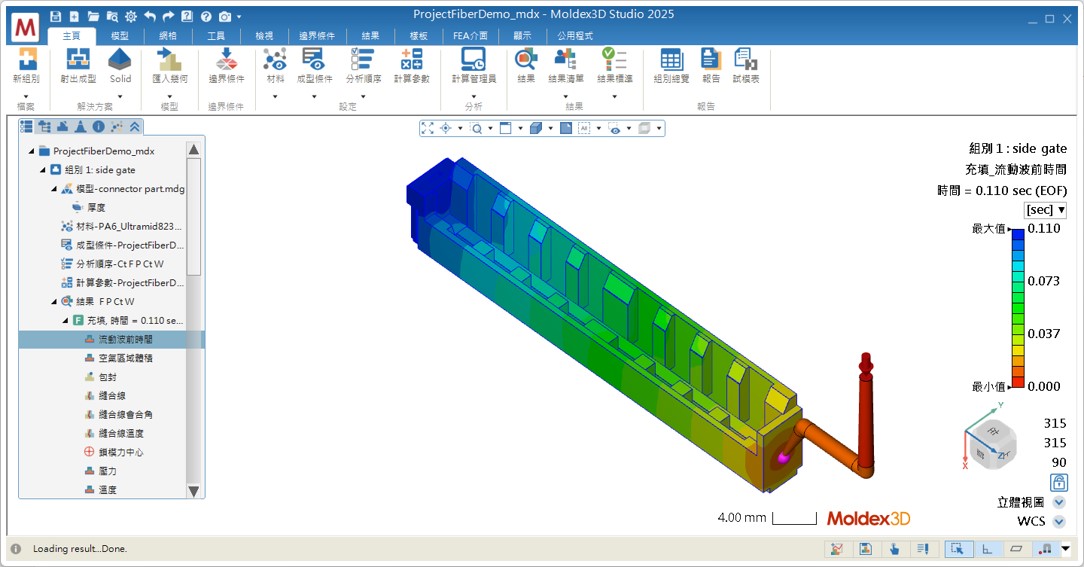Toggle the plane display button in status bar

[x=1016, y=548]
